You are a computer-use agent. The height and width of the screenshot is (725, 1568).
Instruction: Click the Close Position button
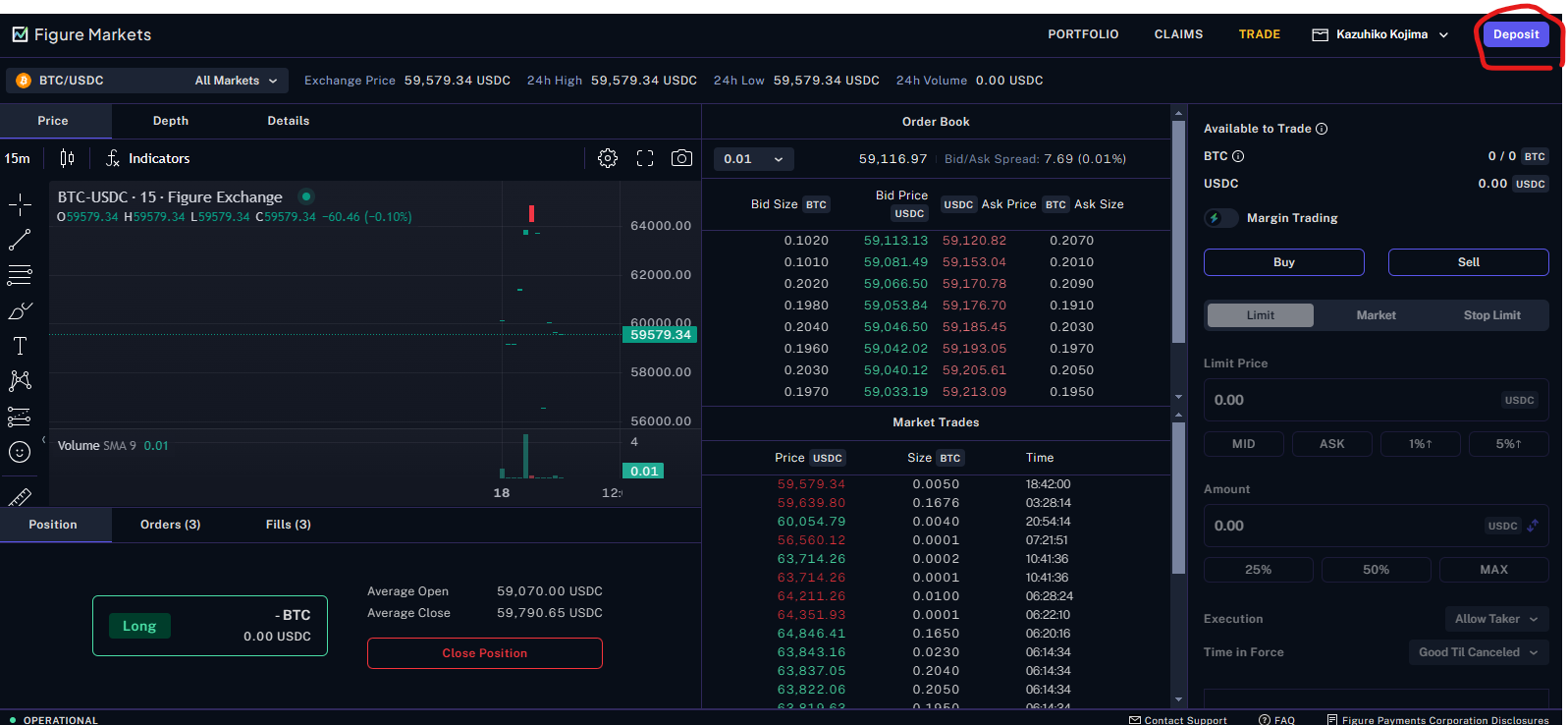coord(485,653)
